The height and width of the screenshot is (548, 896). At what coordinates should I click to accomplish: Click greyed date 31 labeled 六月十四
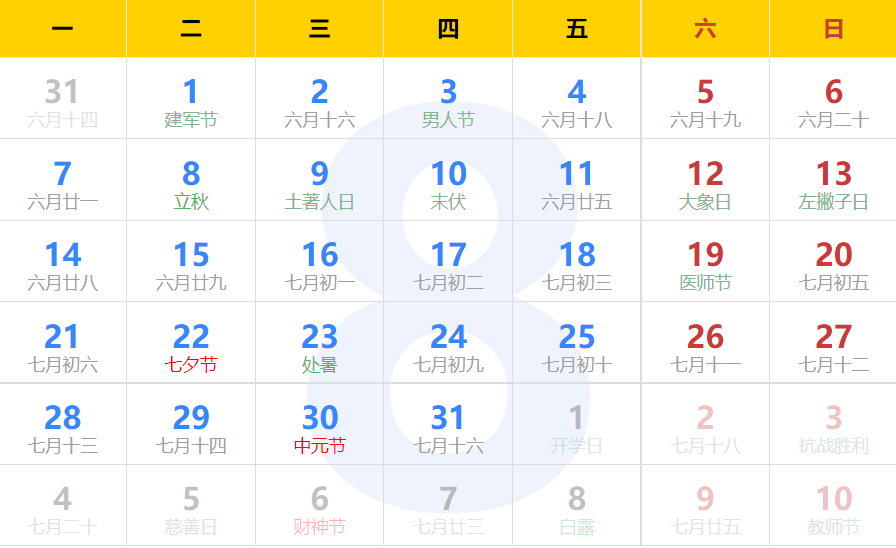tap(63, 98)
